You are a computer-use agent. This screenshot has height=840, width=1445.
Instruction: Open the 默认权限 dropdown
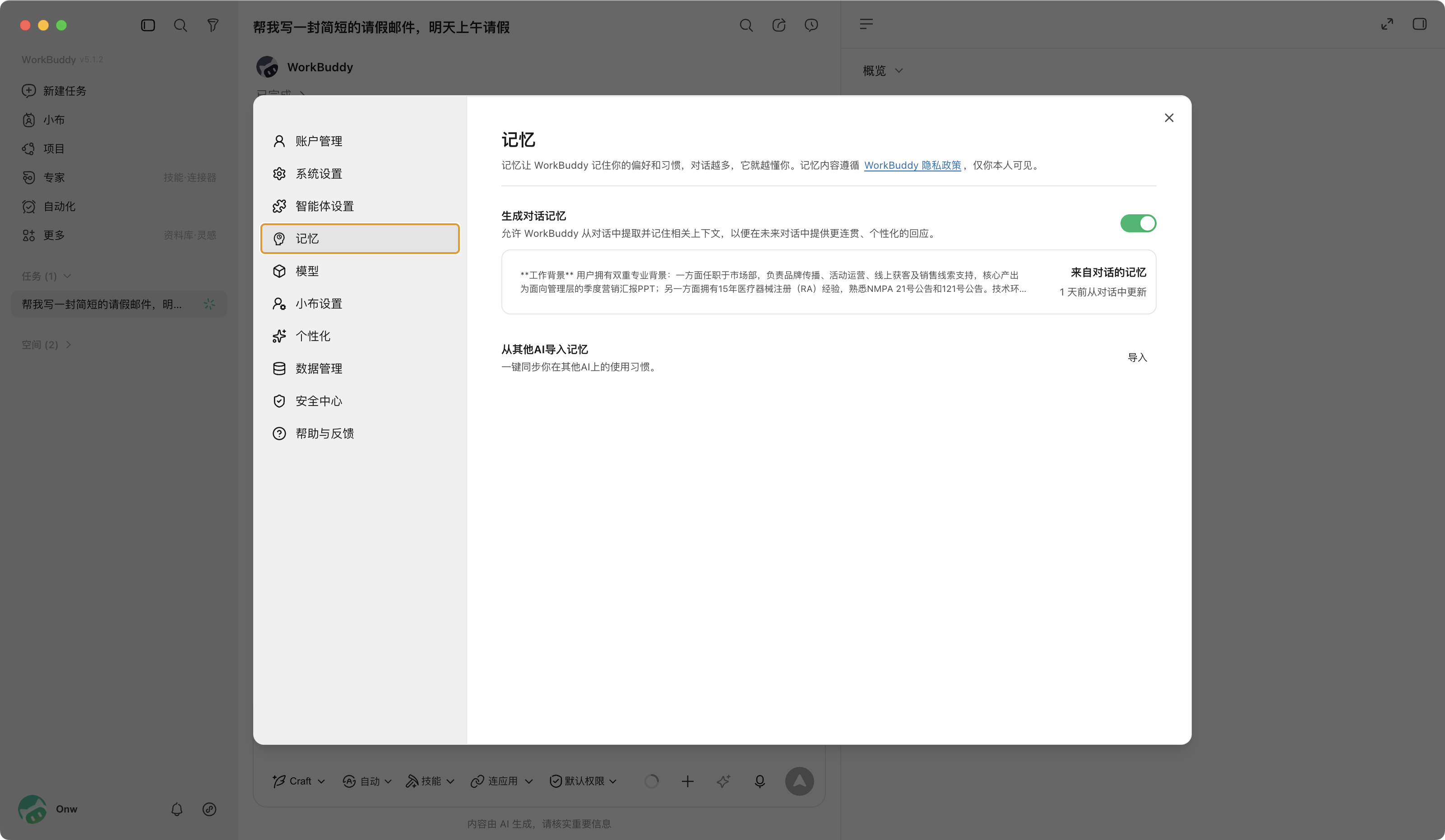[x=583, y=781]
